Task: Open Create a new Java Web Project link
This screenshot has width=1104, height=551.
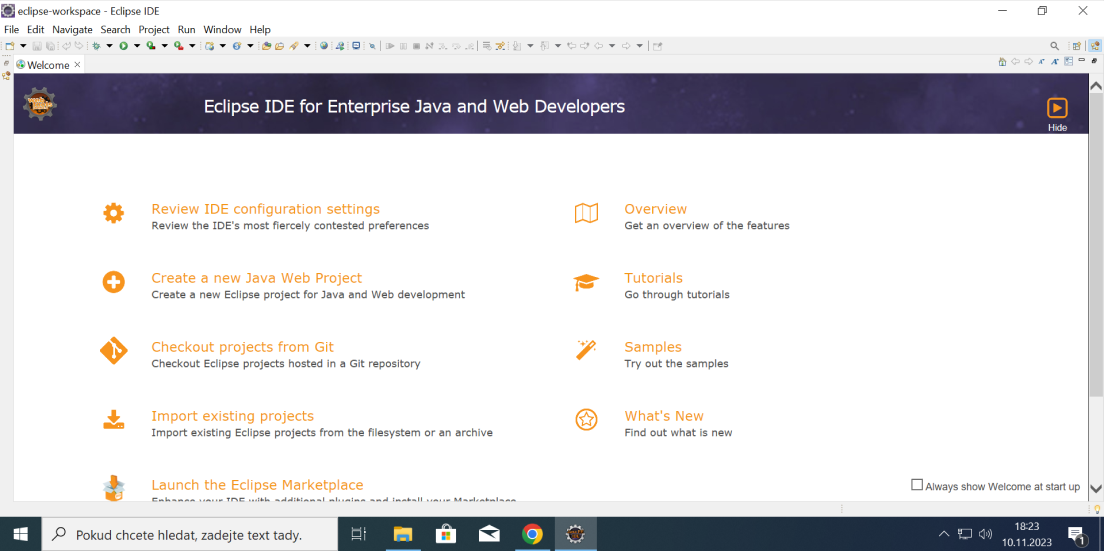Action: 256,278
